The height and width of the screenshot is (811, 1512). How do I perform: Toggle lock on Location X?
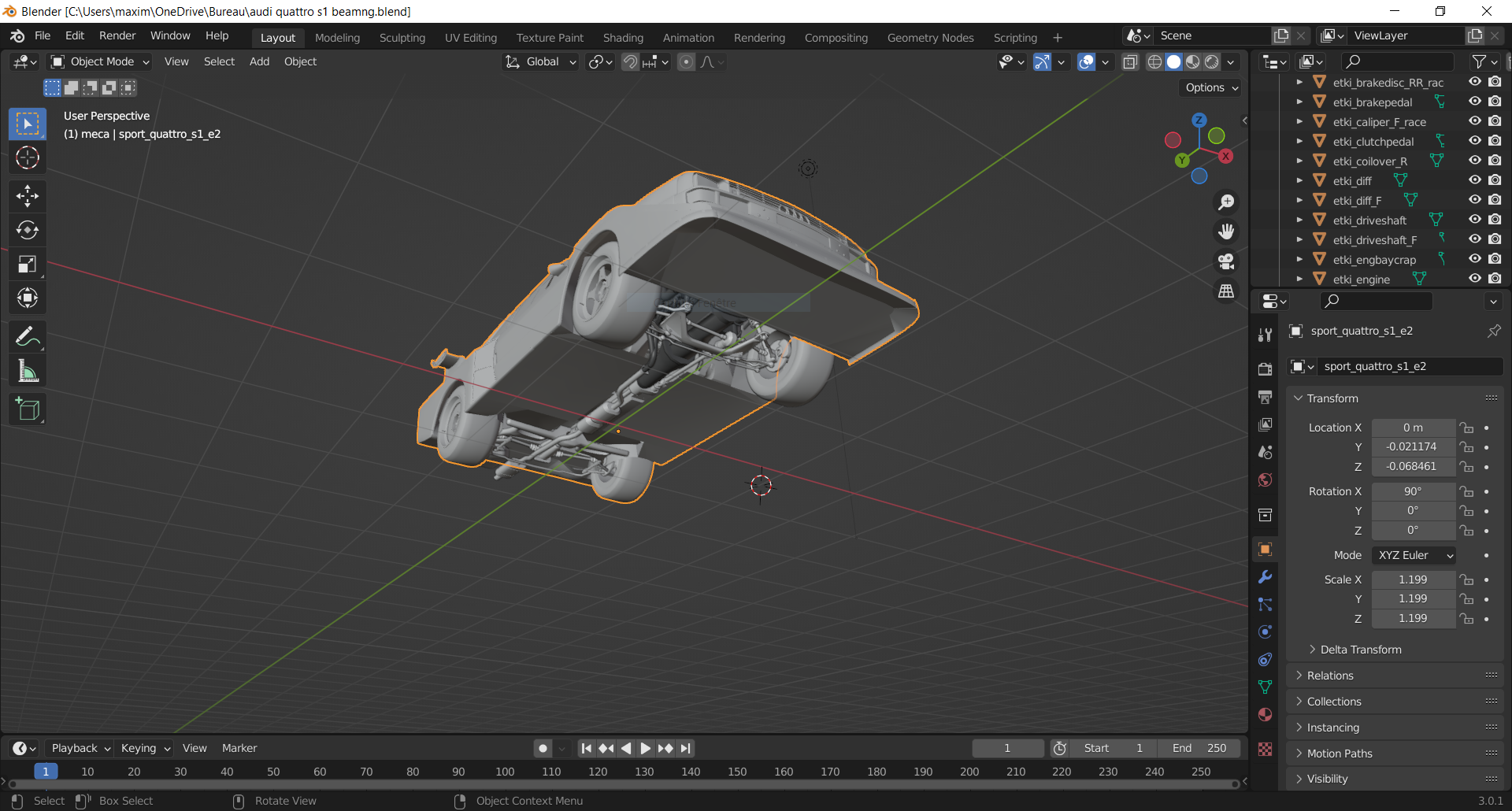click(x=1466, y=428)
